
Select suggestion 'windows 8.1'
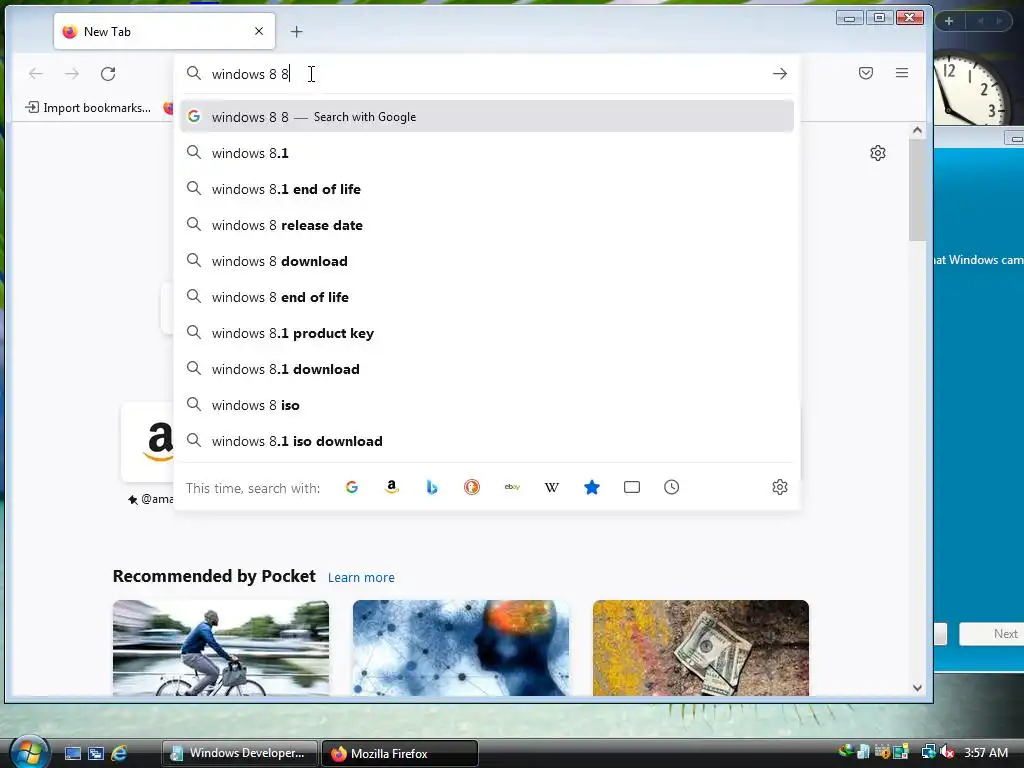click(487, 153)
